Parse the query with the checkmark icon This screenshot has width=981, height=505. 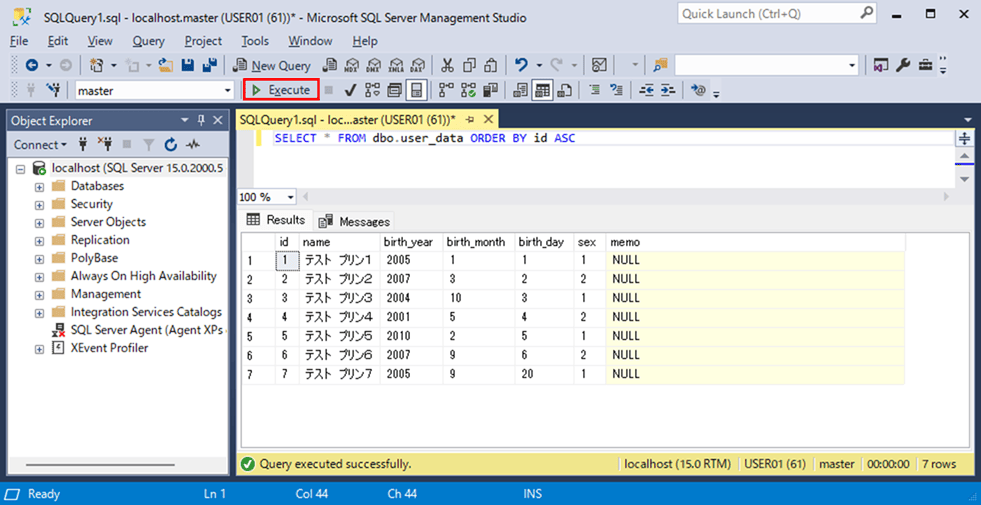coord(350,90)
